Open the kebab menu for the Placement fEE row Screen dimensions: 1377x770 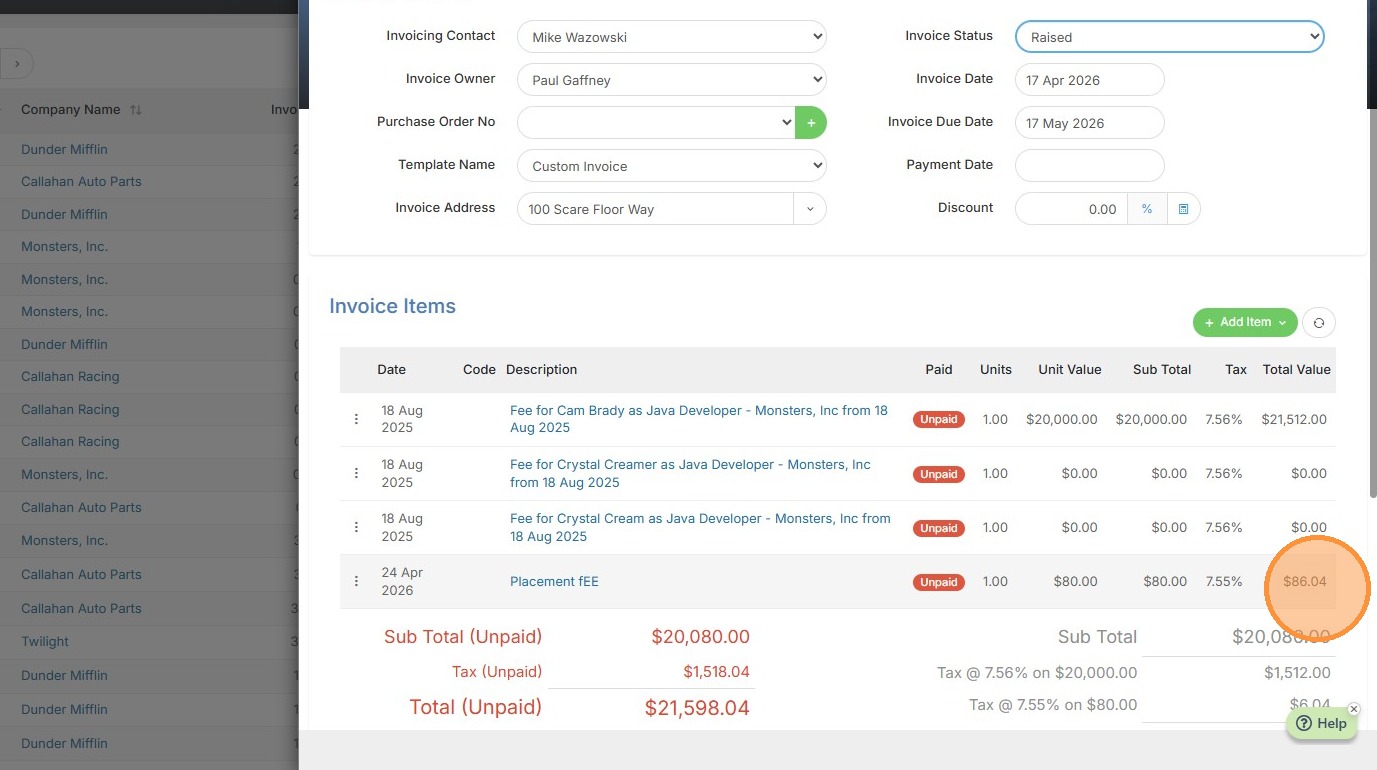[356, 581]
